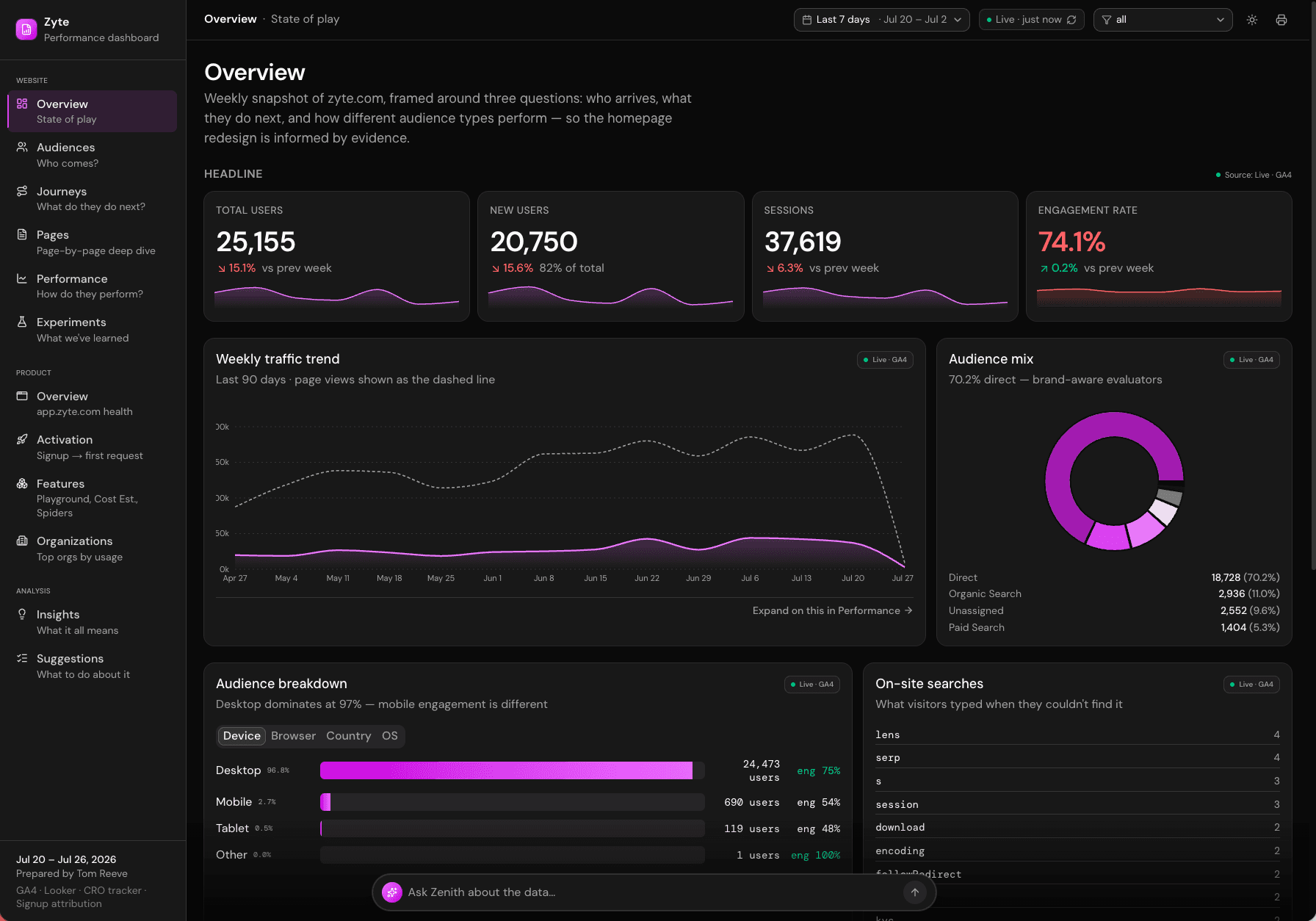Open Suggestions 'What to do about it'
The image size is (1316, 921).
pyautogui.click(x=93, y=666)
